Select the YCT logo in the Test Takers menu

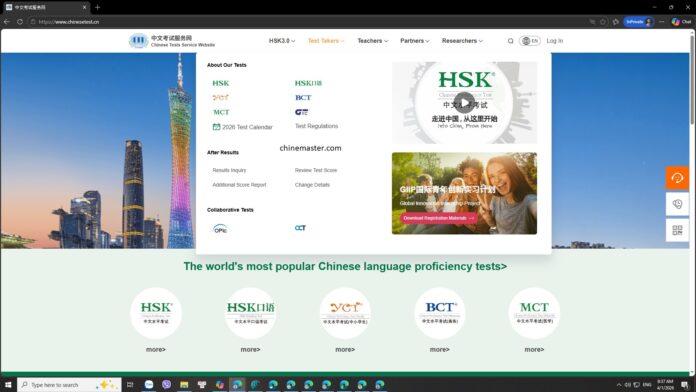[x=221, y=97]
